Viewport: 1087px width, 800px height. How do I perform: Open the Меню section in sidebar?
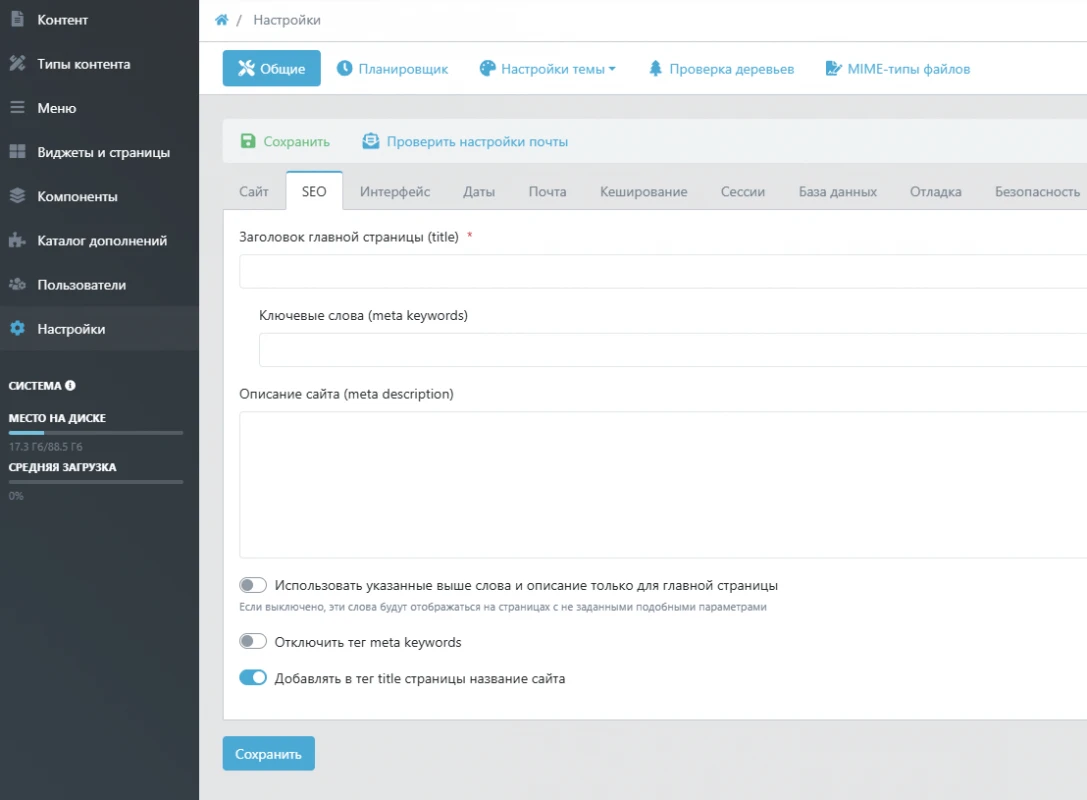pos(57,108)
